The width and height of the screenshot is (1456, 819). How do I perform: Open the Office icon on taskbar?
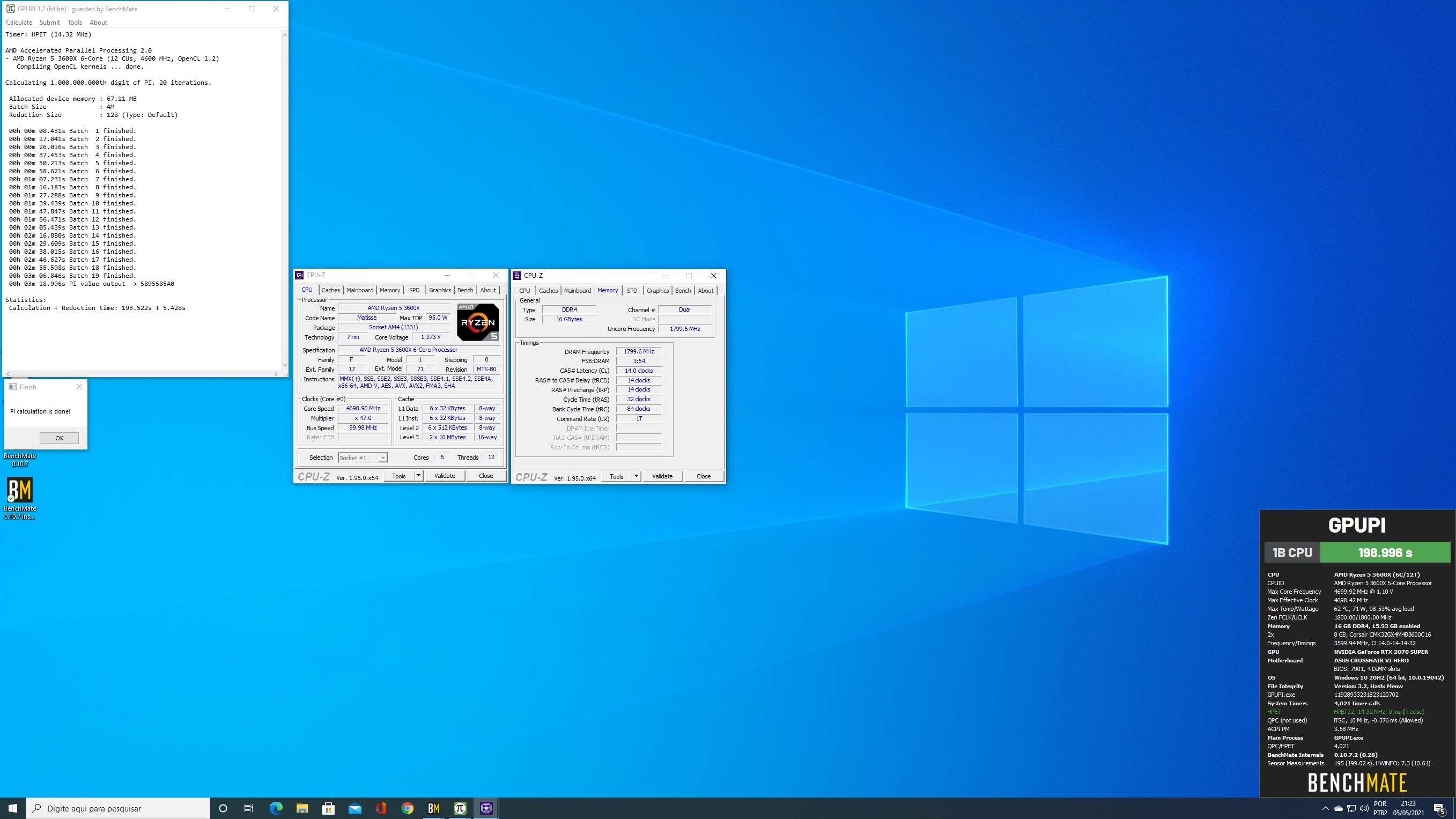[x=381, y=808]
